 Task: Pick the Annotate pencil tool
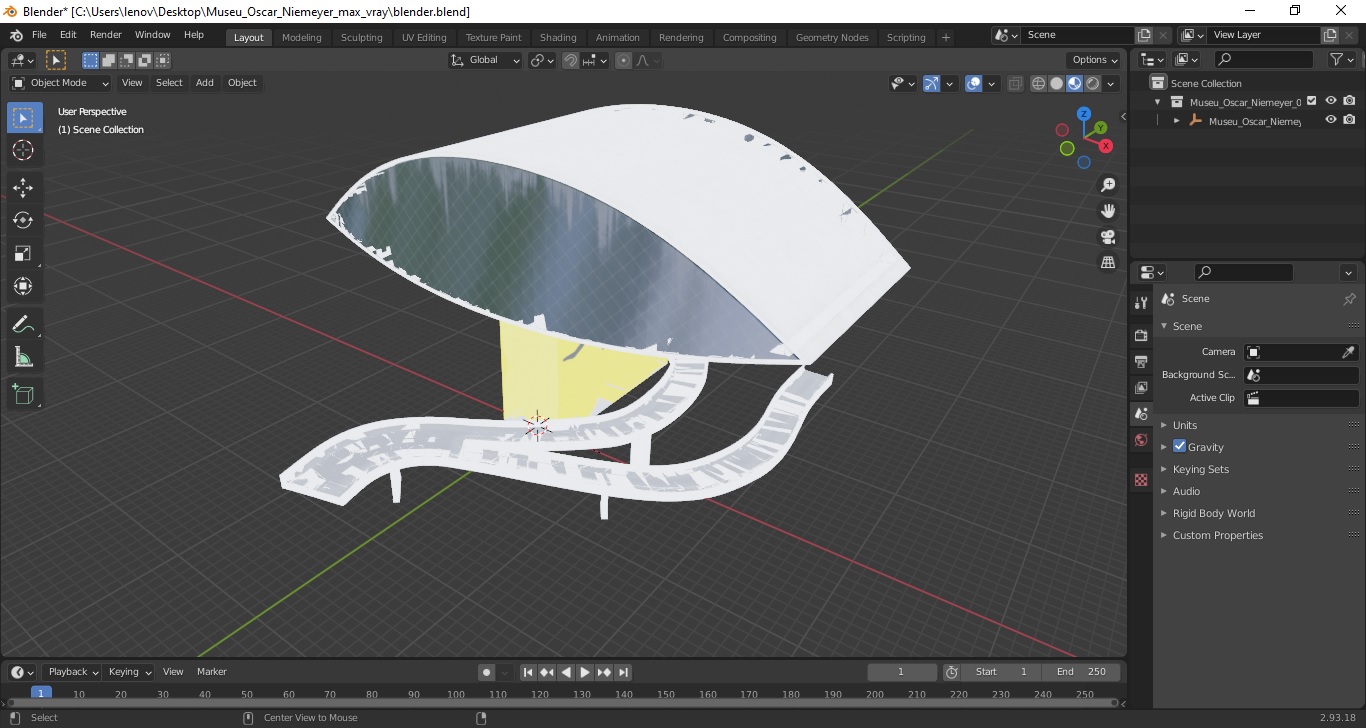coord(23,324)
